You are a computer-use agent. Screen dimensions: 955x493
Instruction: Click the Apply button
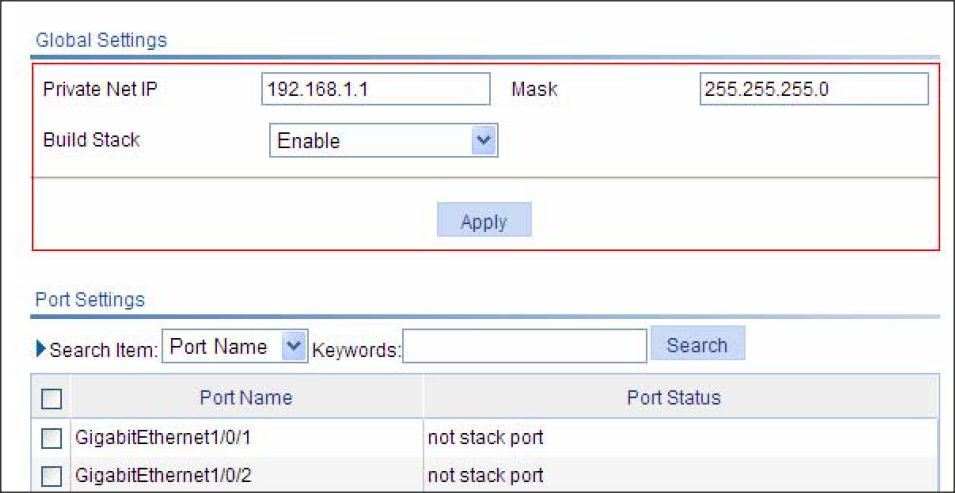484,221
